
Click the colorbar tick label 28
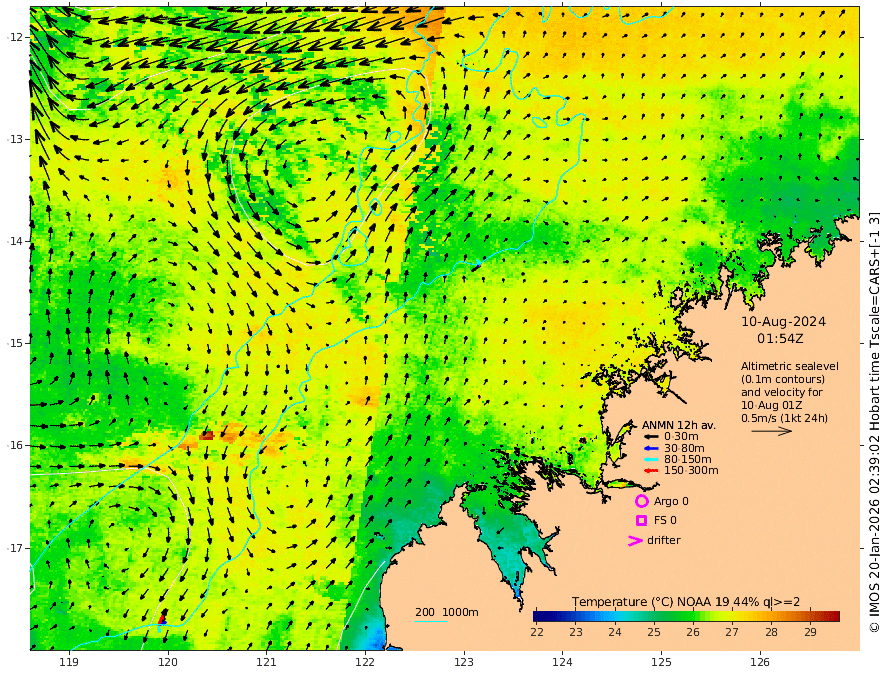click(771, 632)
